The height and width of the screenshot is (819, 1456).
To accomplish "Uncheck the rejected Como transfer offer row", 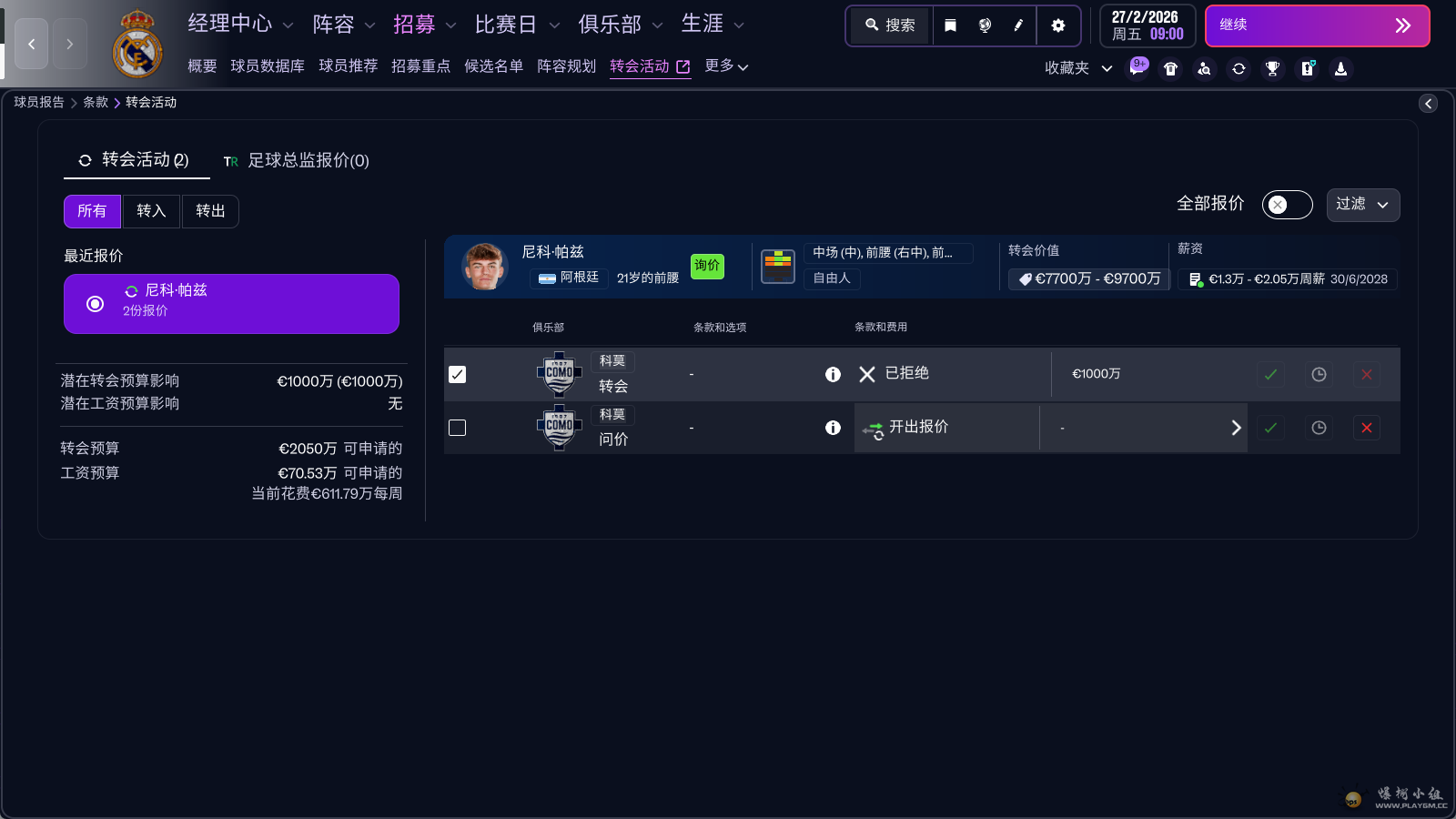I will (458, 374).
